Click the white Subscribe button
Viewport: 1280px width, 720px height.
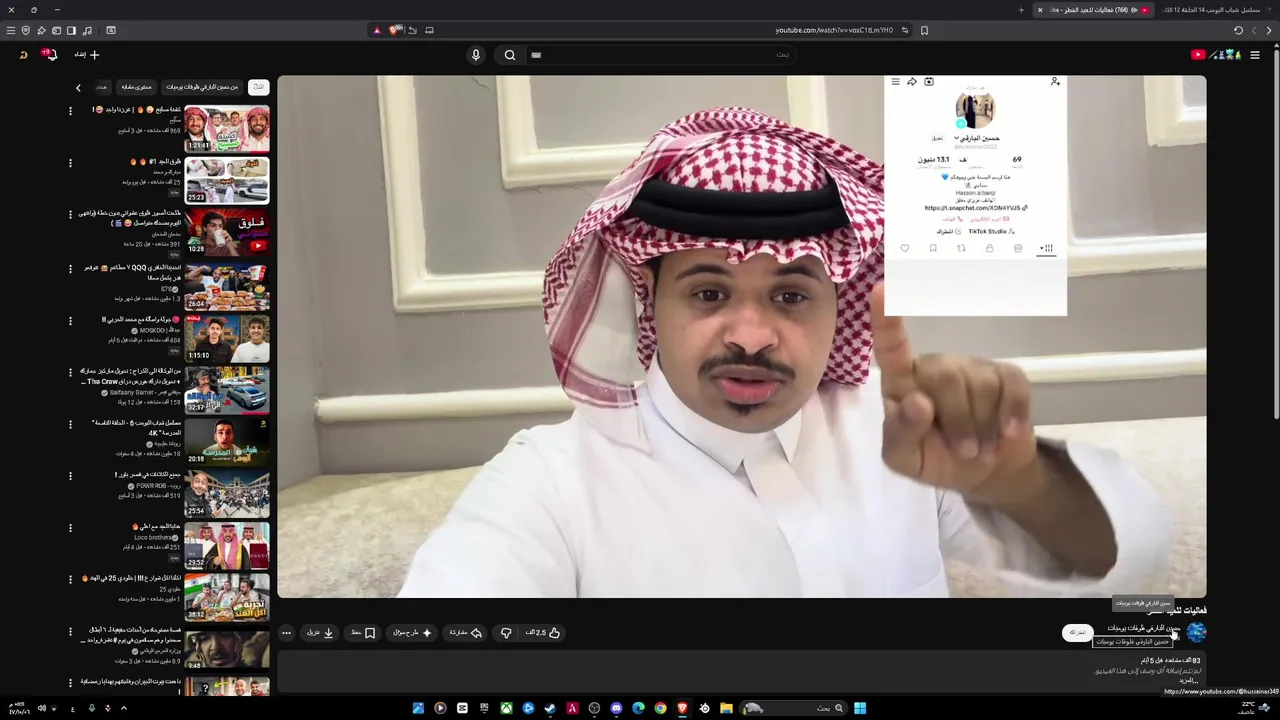click(1077, 632)
